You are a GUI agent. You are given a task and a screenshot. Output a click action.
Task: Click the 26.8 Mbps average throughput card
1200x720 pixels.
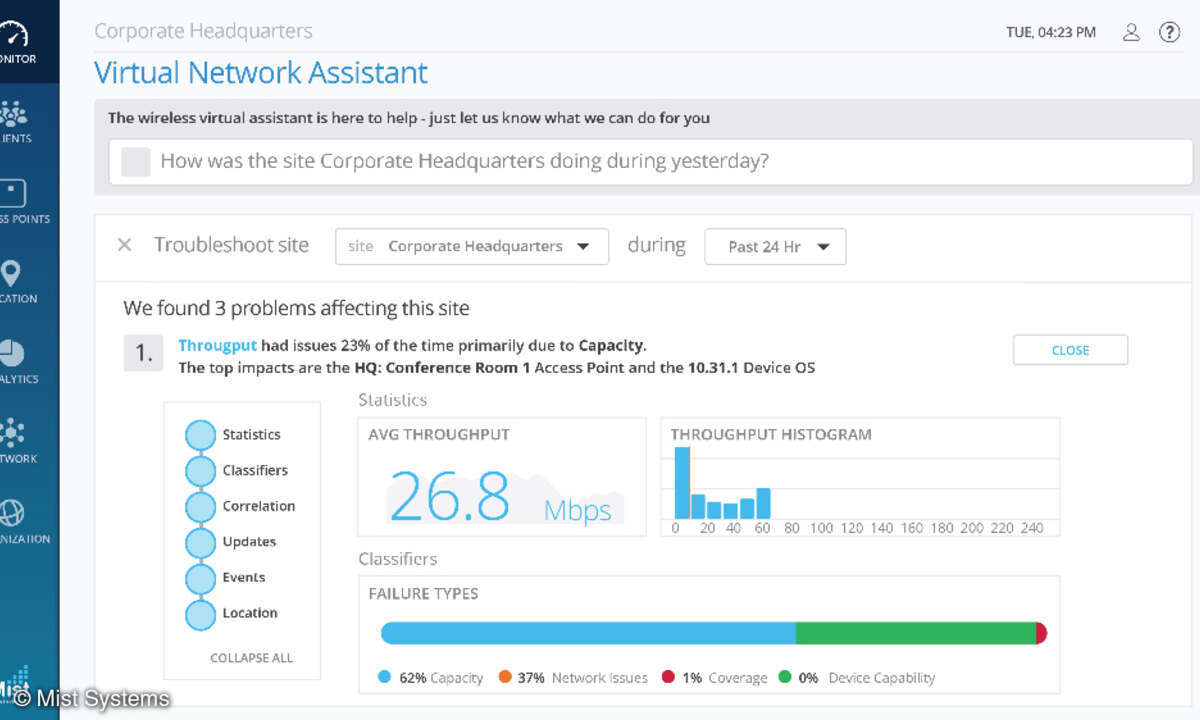[x=502, y=476]
